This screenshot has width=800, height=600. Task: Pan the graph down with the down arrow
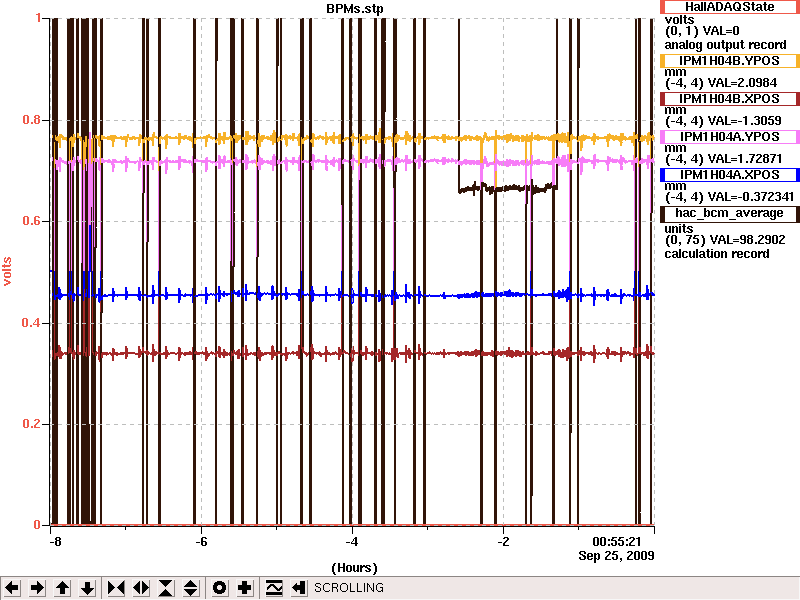[88, 588]
